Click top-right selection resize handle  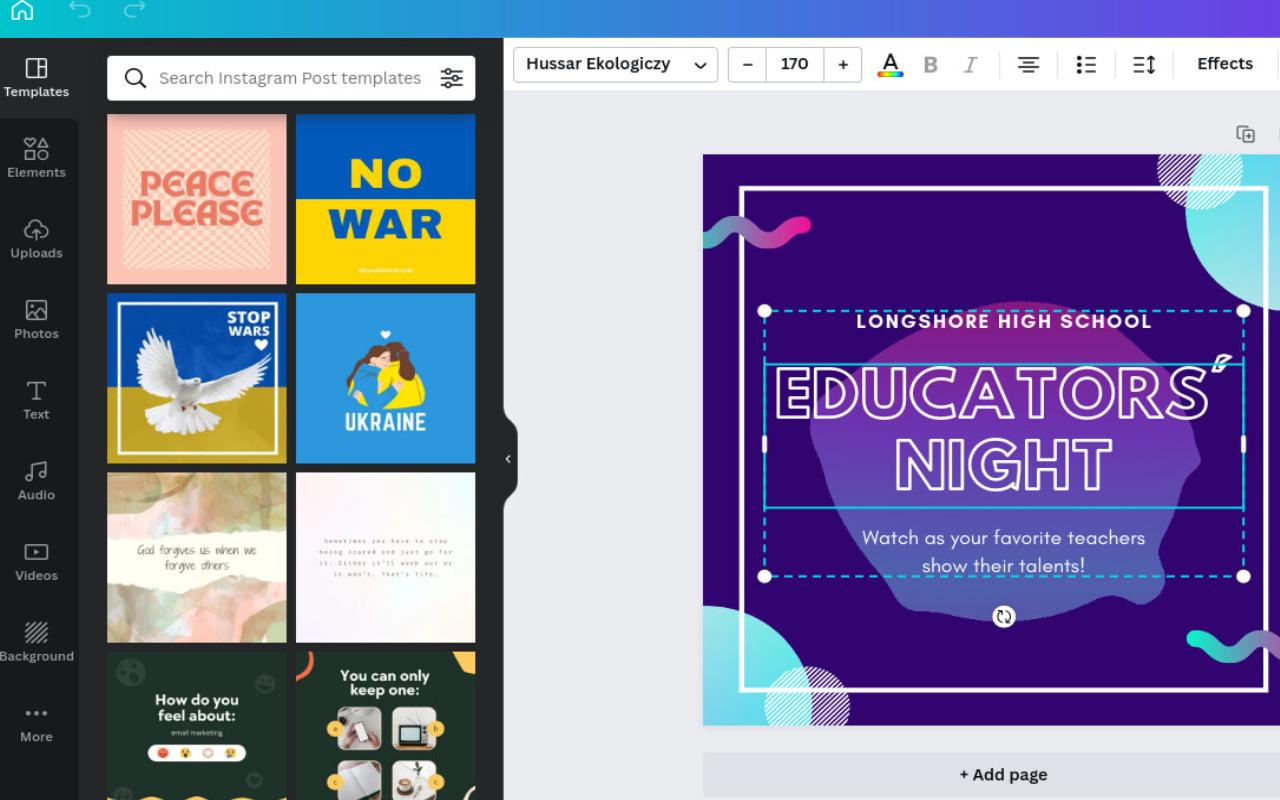coord(1243,311)
